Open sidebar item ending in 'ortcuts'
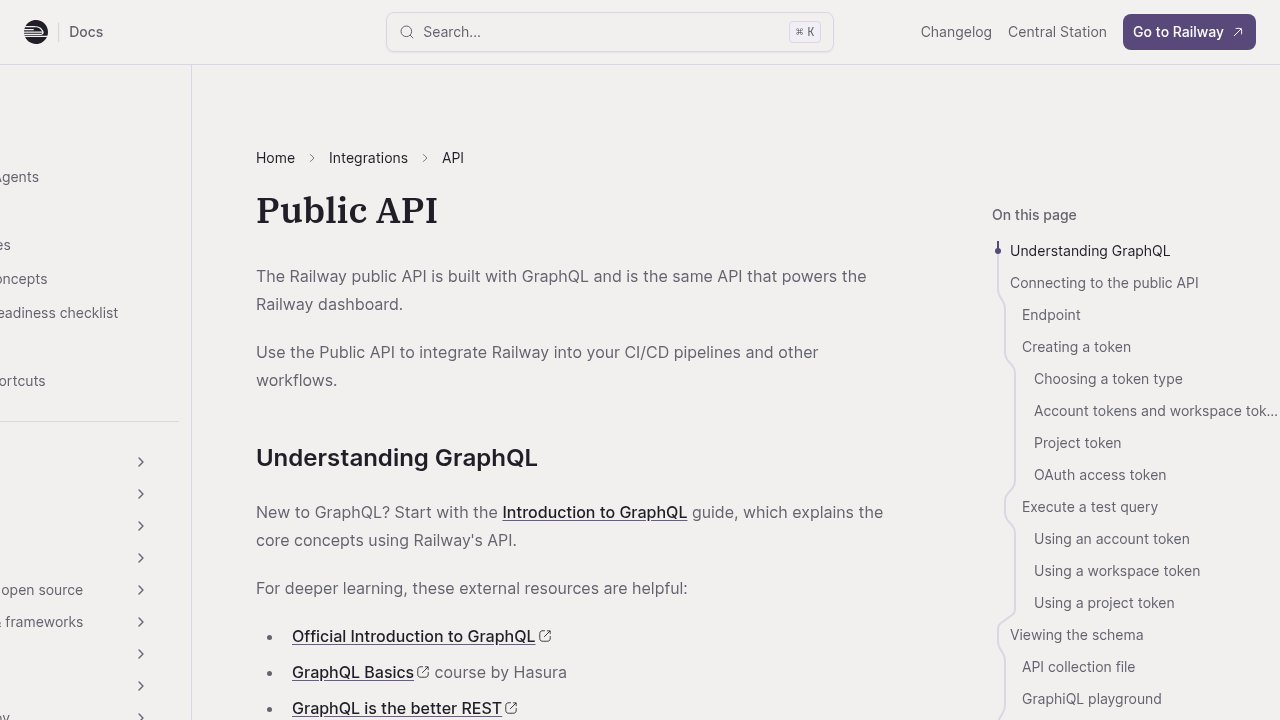The width and height of the screenshot is (1280, 720). (x=22, y=381)
